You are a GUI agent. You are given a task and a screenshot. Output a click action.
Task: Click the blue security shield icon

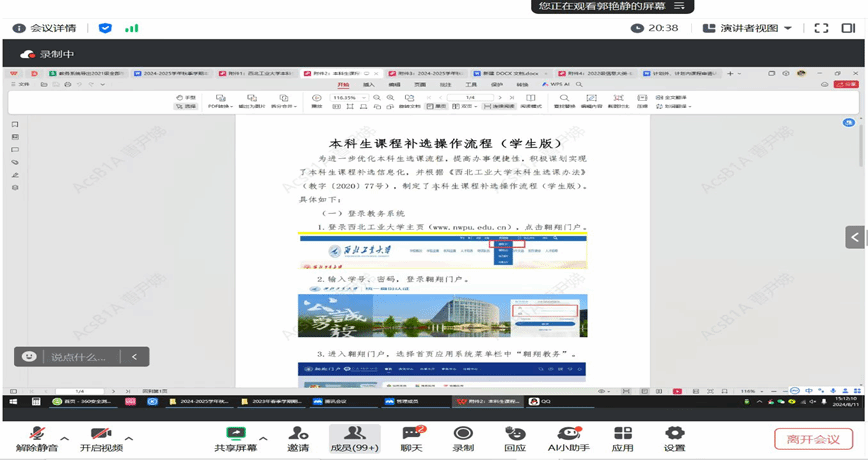click(105, 28)
